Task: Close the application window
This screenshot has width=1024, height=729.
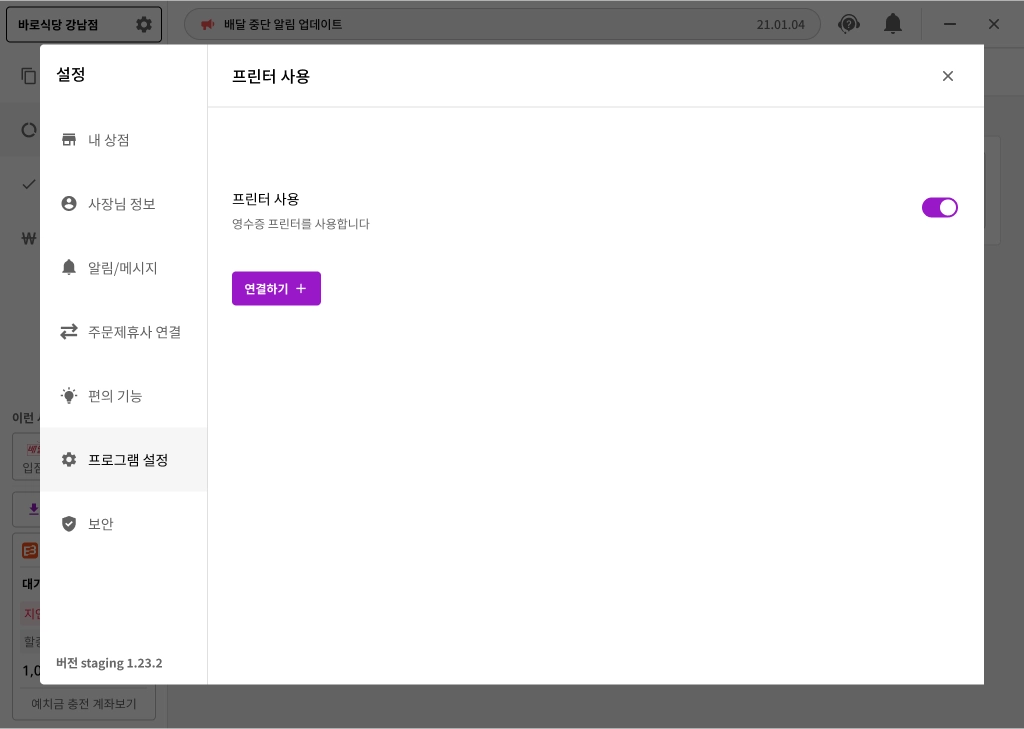Action: point(993,24)
